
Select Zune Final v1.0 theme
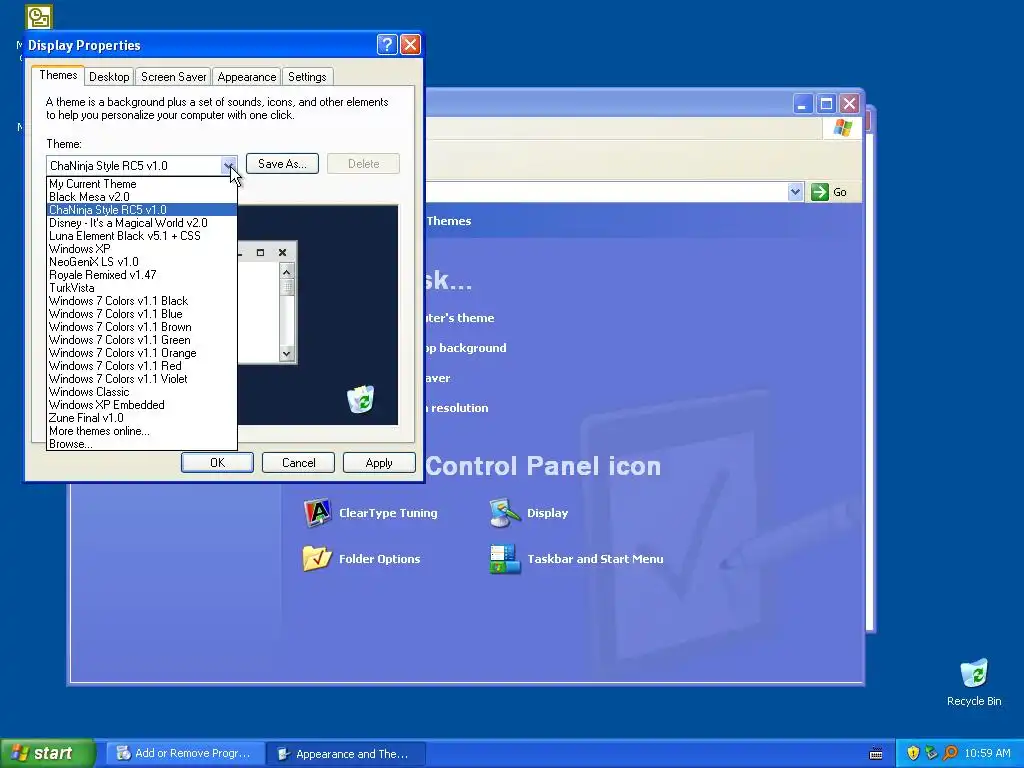point(142,418)
